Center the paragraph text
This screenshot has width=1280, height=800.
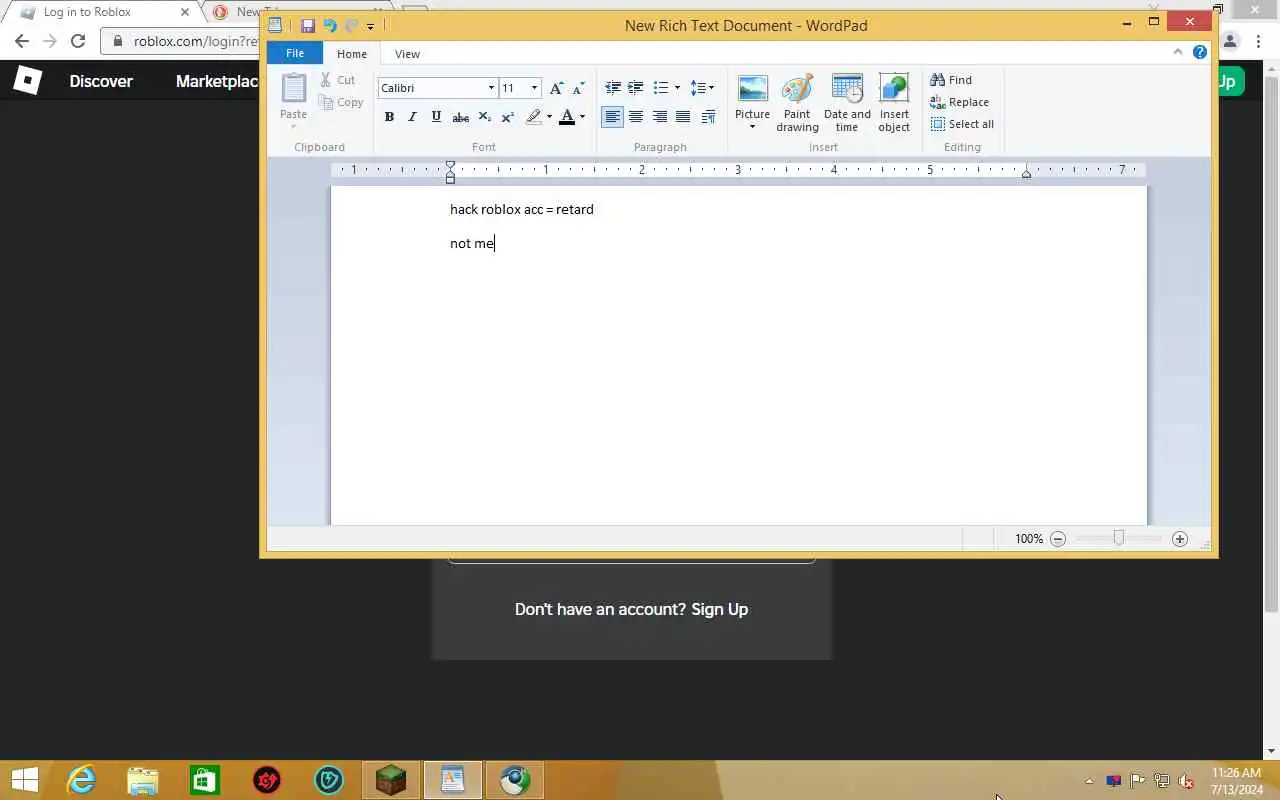(636, 117)
